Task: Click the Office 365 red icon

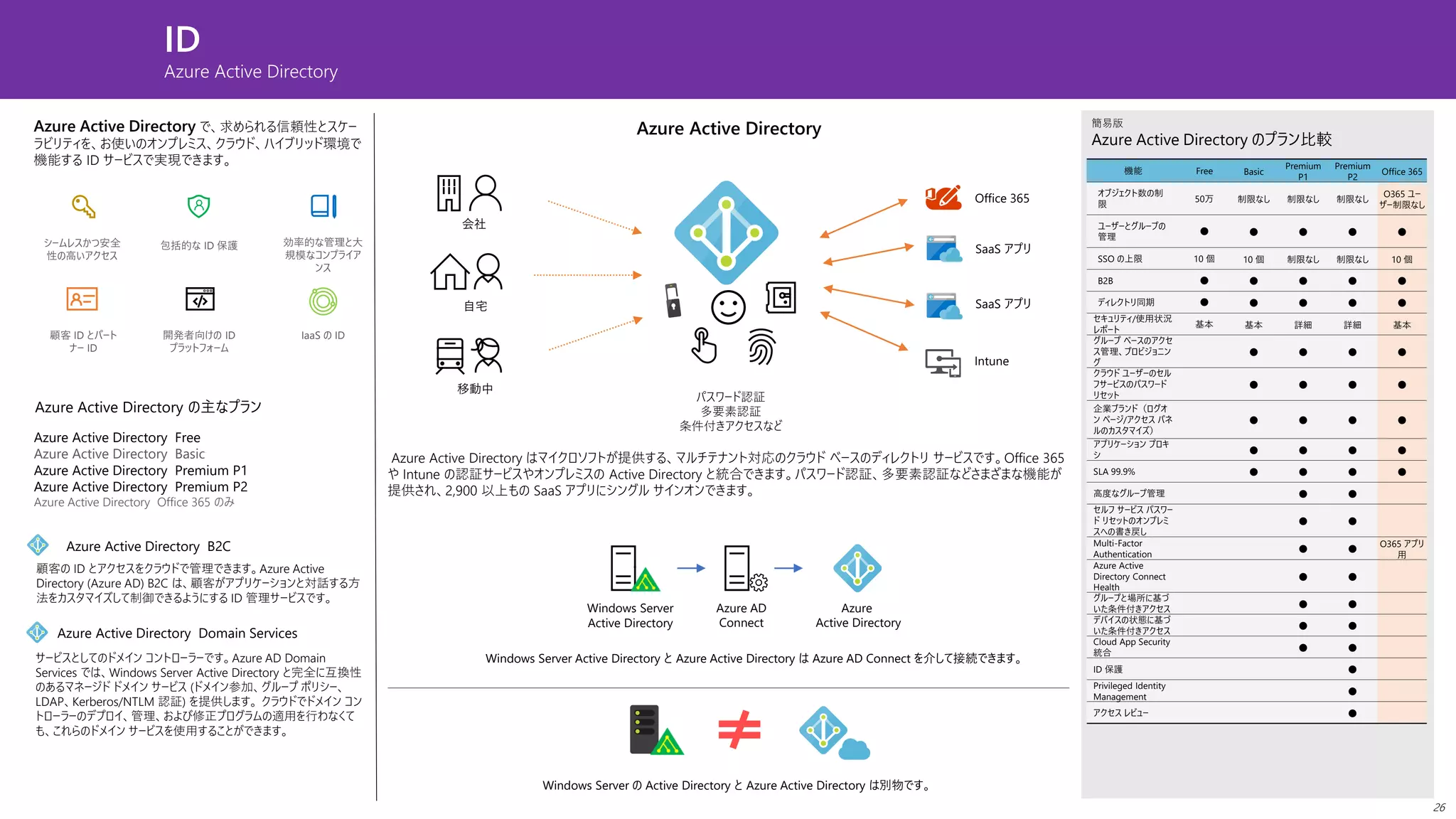Action: 943,197
